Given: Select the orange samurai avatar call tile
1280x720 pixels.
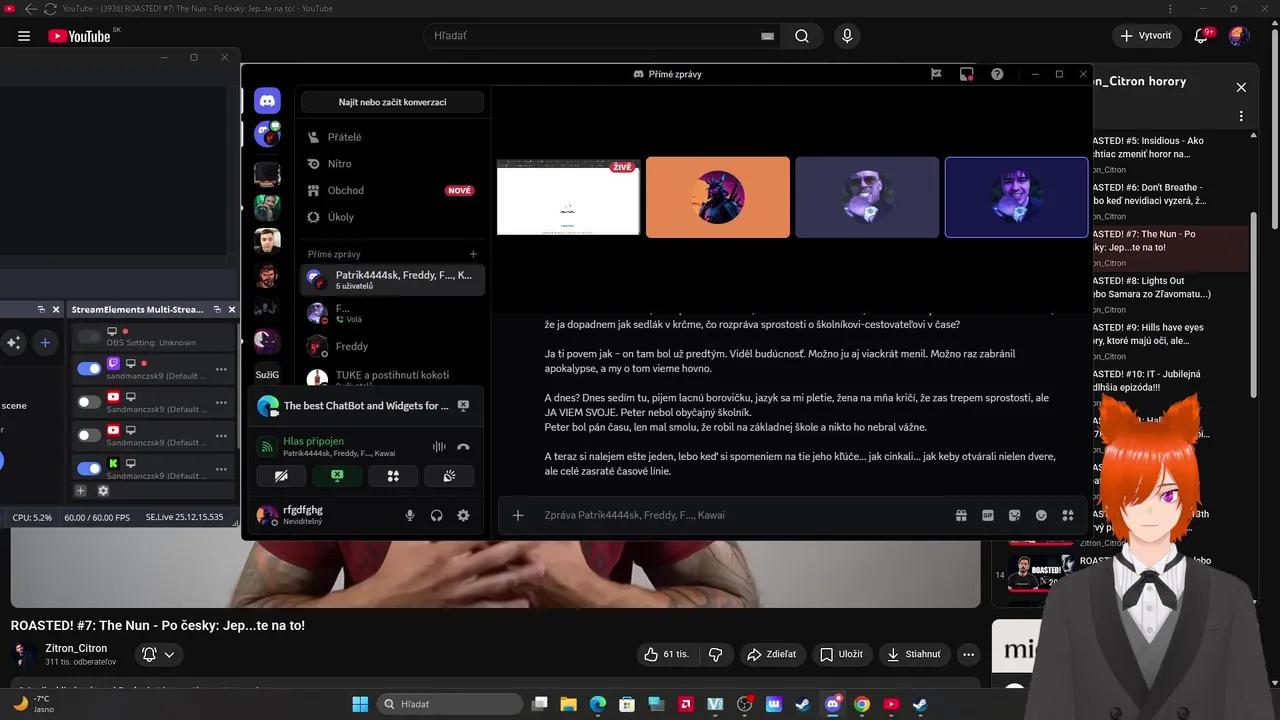Looking at the screenshot, I should coord(718,197).
